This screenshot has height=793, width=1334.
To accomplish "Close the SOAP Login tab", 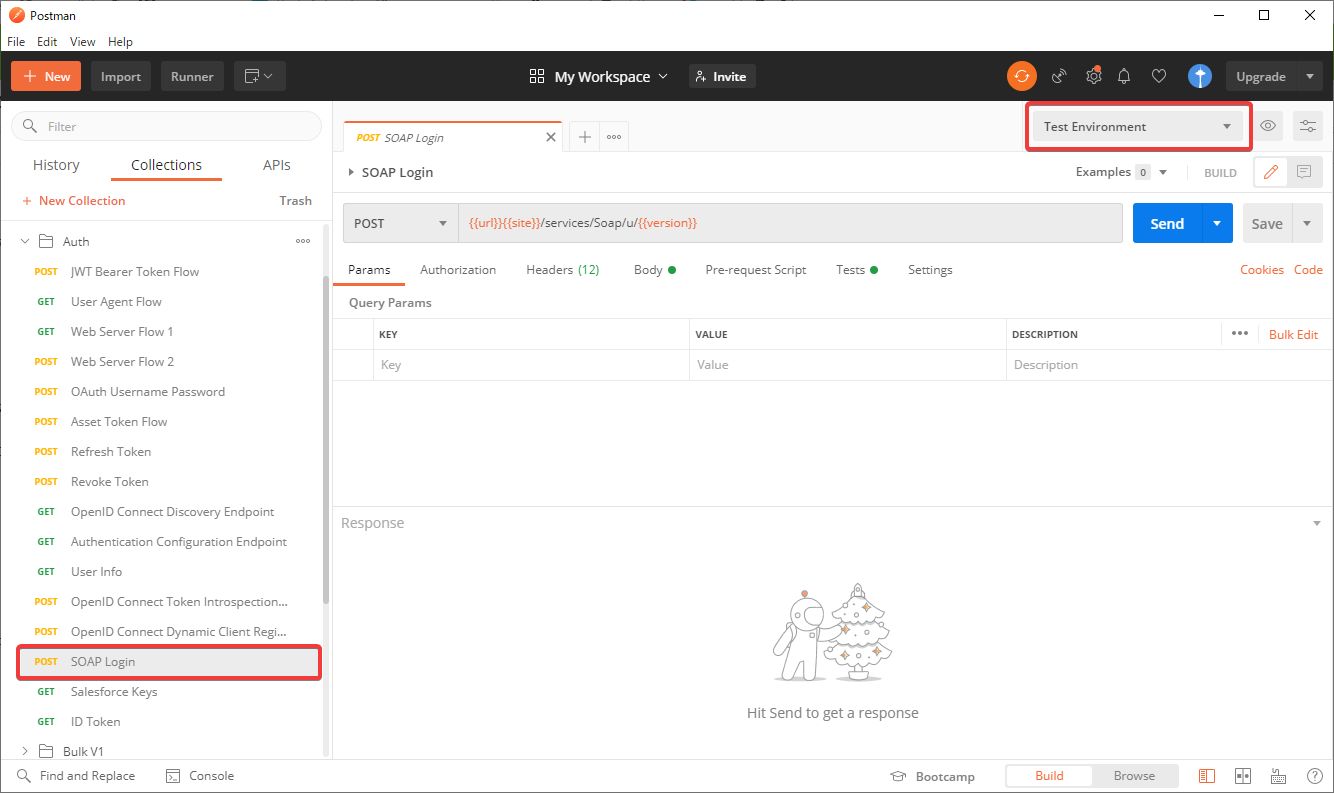I will 550,137.
